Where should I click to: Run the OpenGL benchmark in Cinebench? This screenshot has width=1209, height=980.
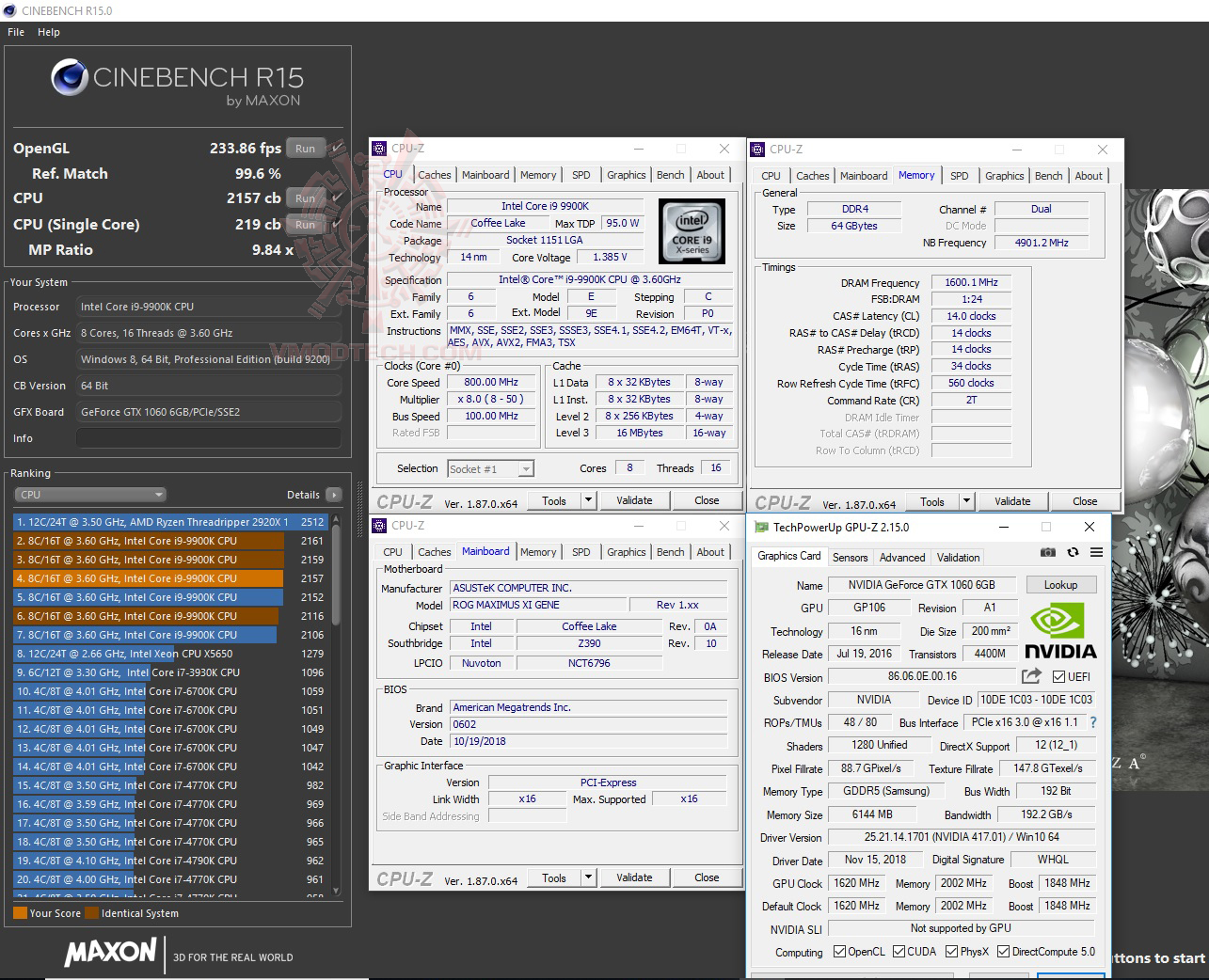tap(305, 148)
